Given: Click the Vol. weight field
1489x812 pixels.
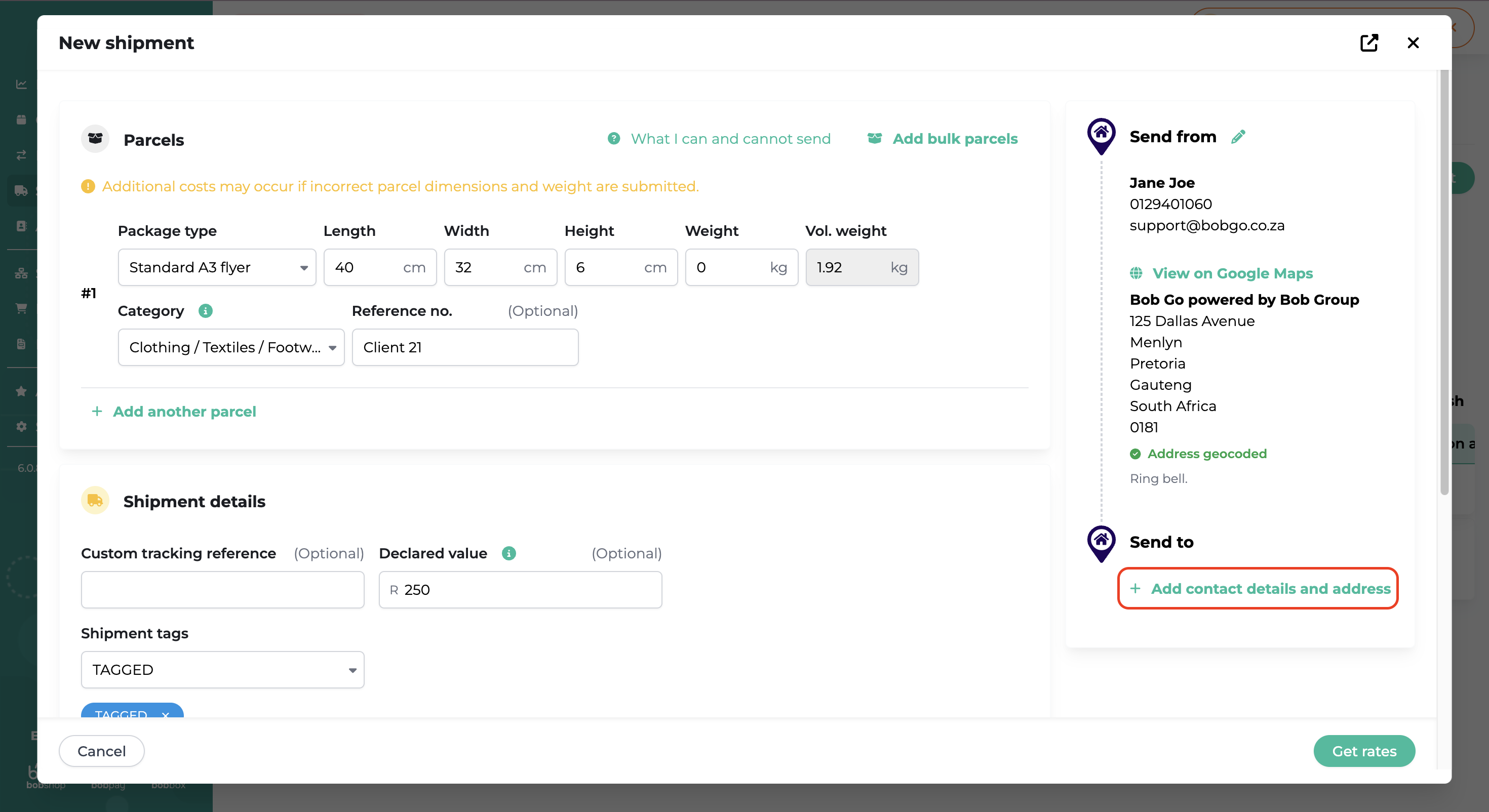Looking at the screenshot, I should [x=862, y=267].
